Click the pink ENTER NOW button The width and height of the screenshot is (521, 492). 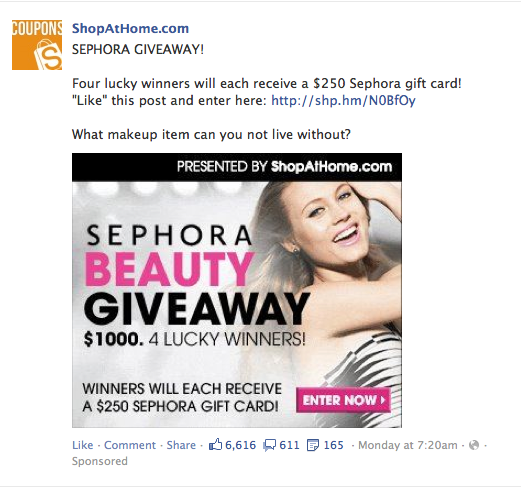pyautogui.click(x=343, y=400)
